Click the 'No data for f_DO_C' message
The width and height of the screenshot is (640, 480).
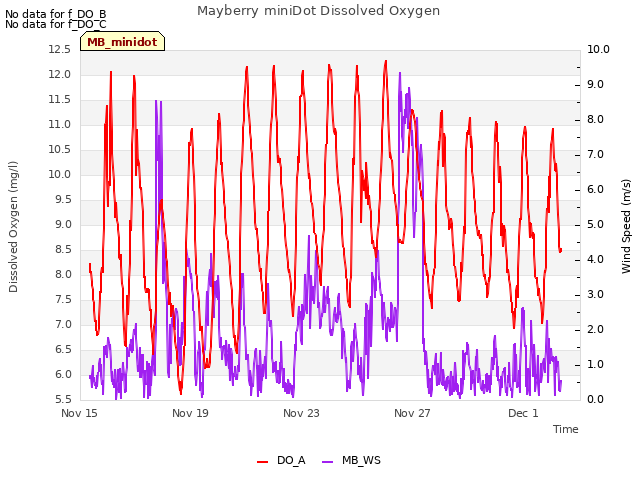click(56, 24)
